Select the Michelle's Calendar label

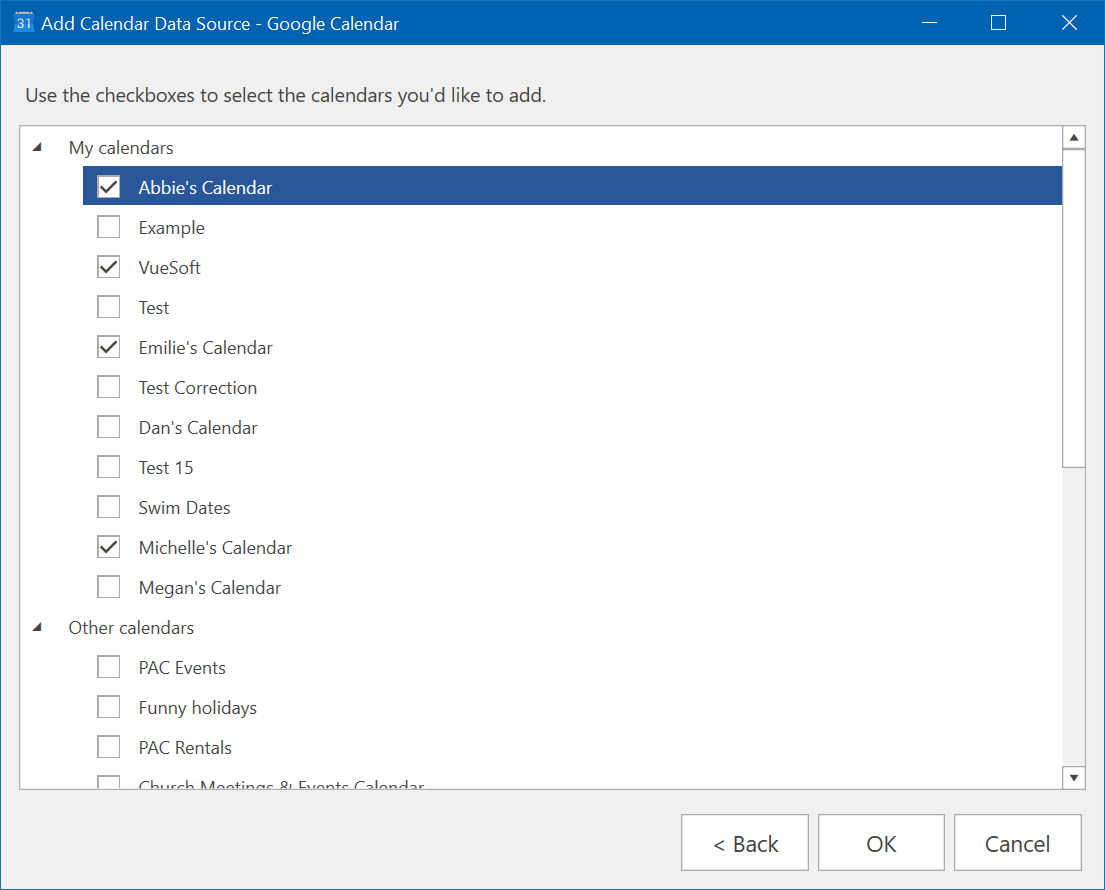pyautogui.click(x=215, y=548)
